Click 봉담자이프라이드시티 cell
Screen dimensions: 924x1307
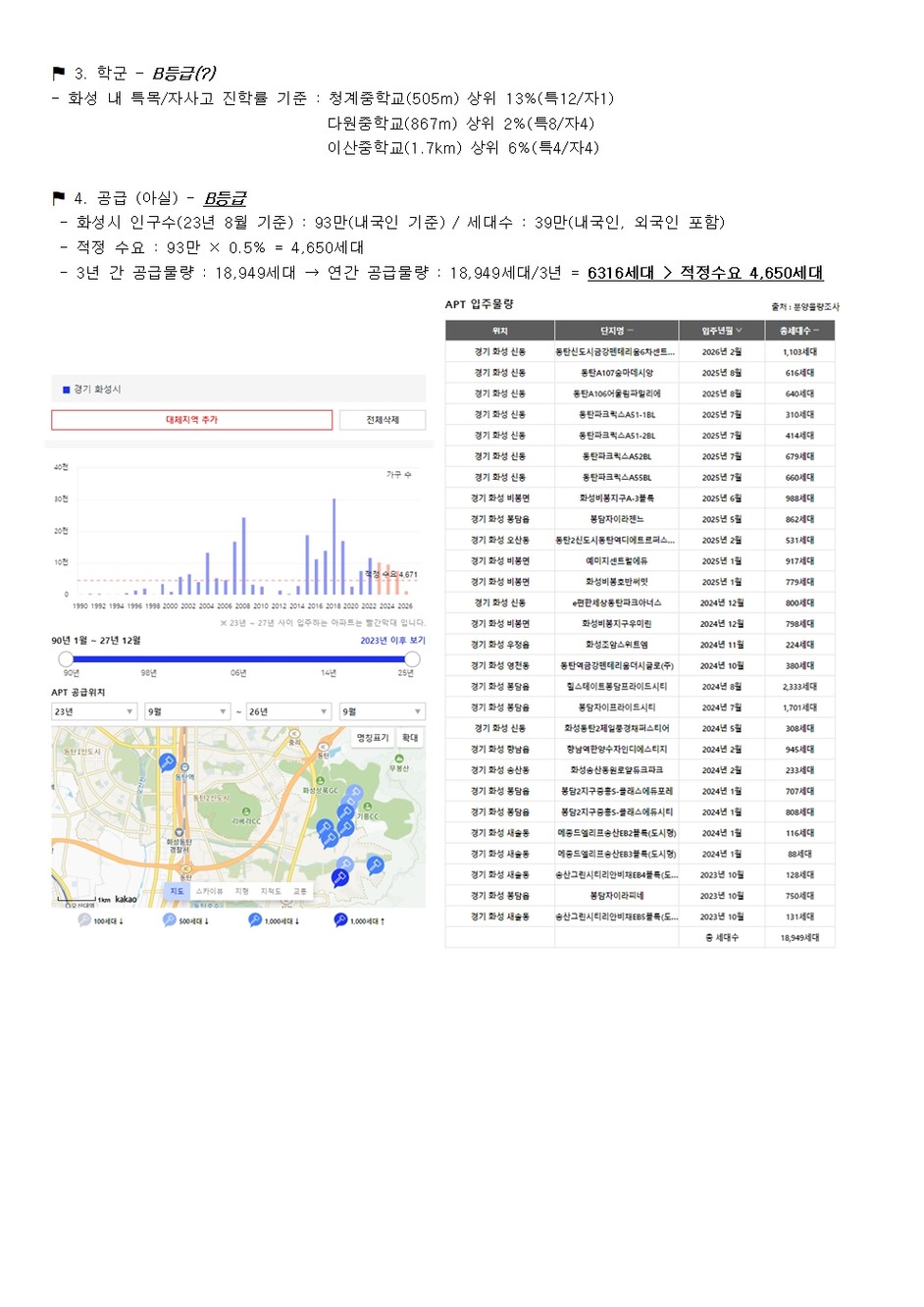click(616, 707)
